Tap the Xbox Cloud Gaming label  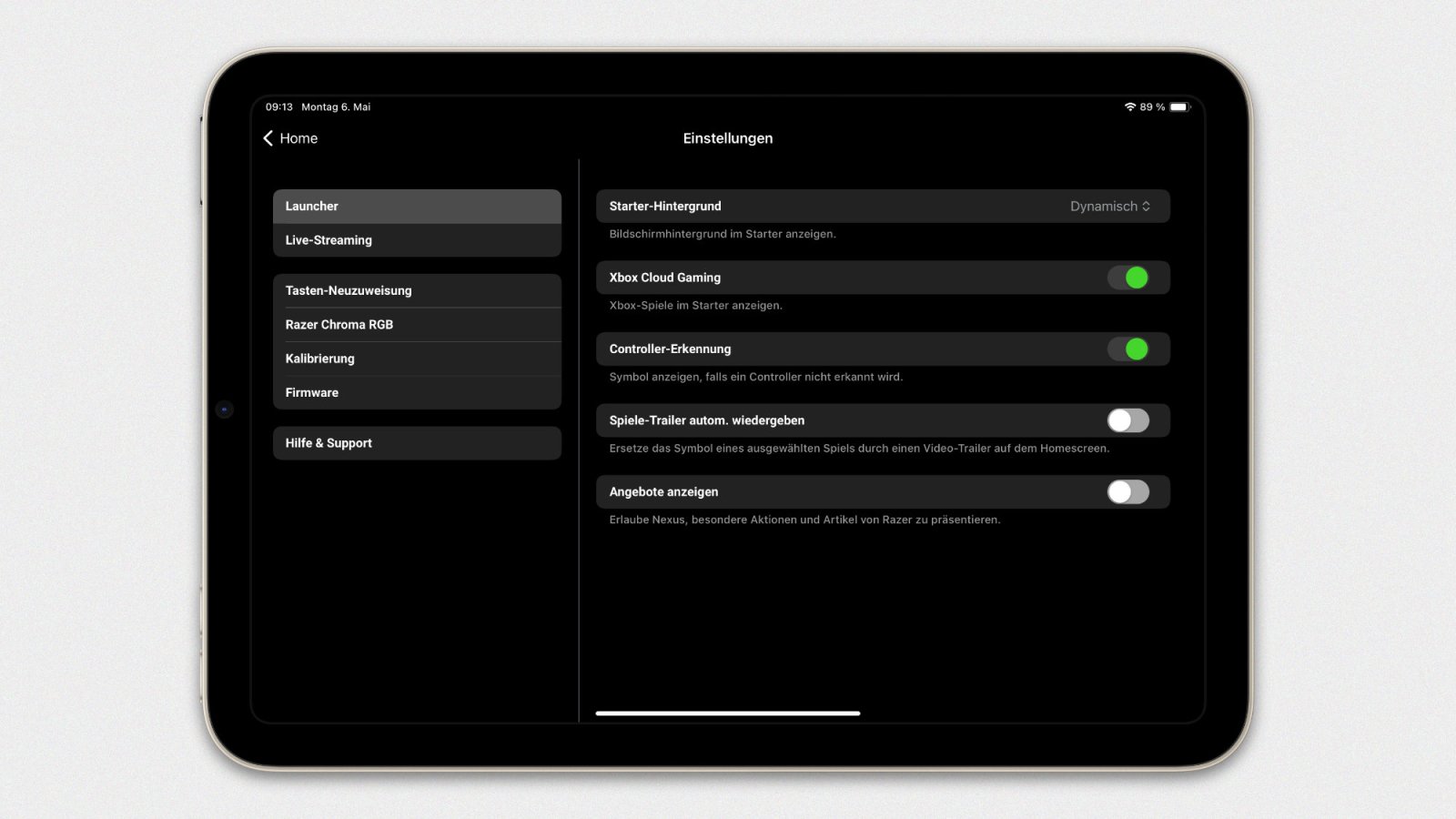665,278
